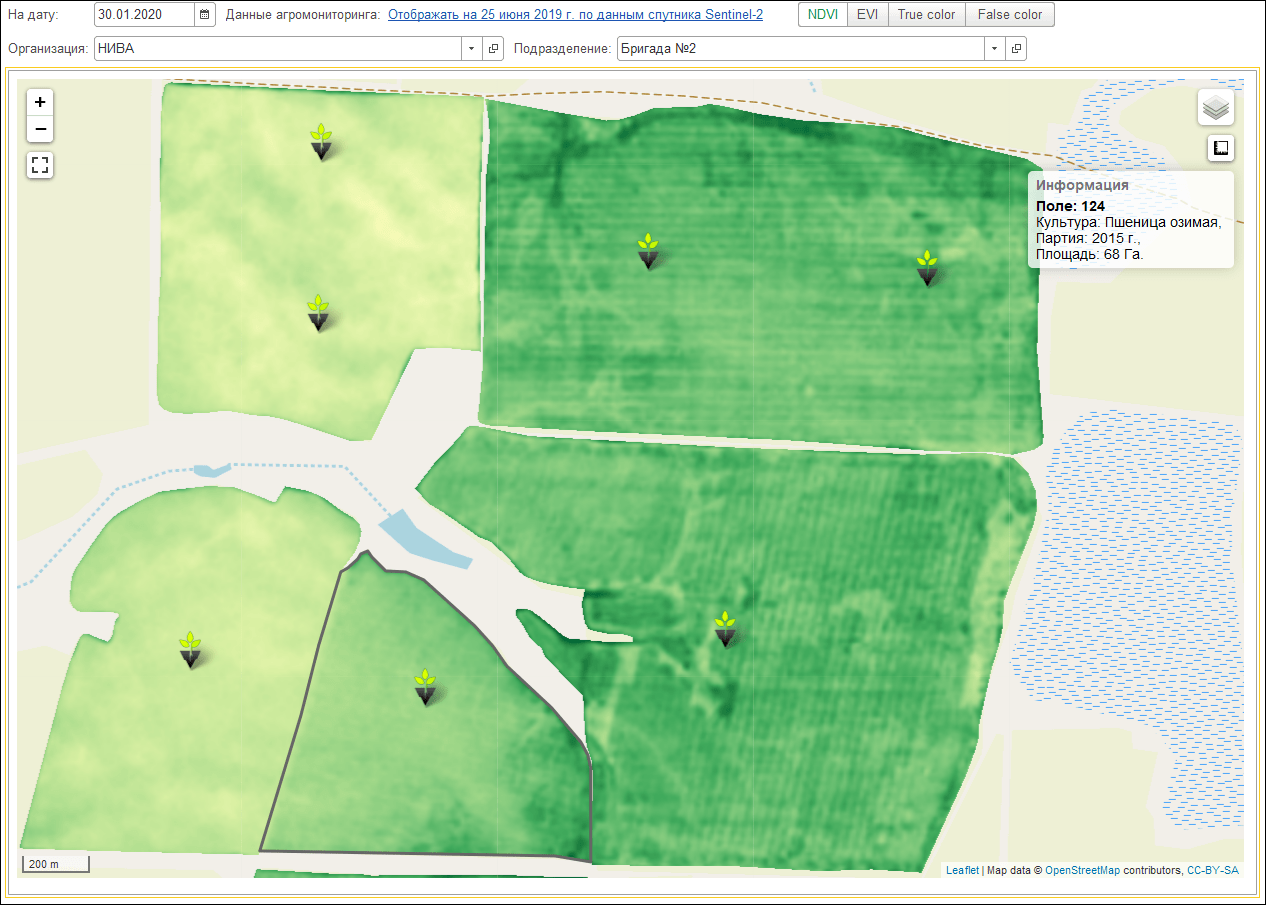Enable True color imagery
This screenshot has height=905, width=1266.
click(x=926, y=15)
